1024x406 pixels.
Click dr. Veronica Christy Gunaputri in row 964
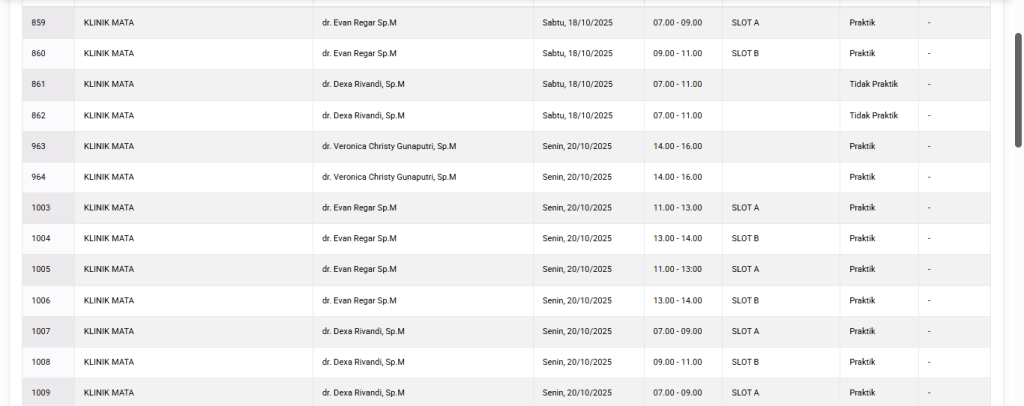tap(389, 177)
